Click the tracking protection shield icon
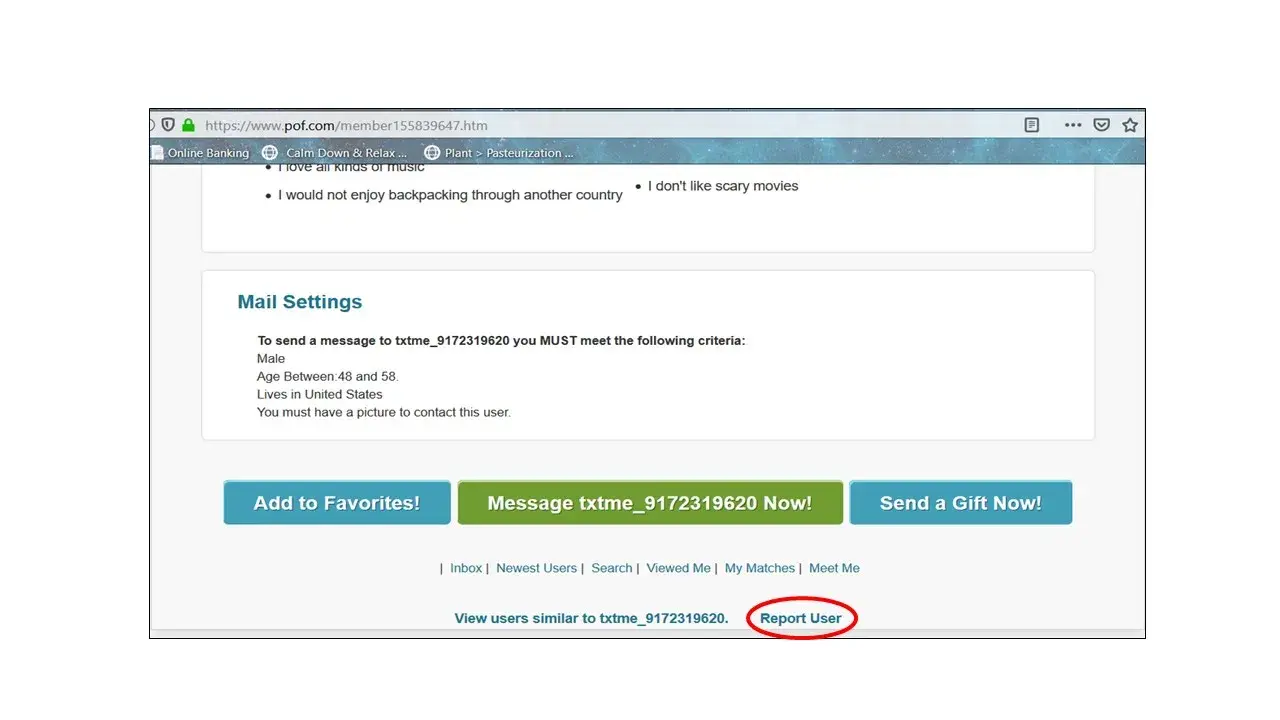The image size is (1280, 720). (x=168, y=125)
